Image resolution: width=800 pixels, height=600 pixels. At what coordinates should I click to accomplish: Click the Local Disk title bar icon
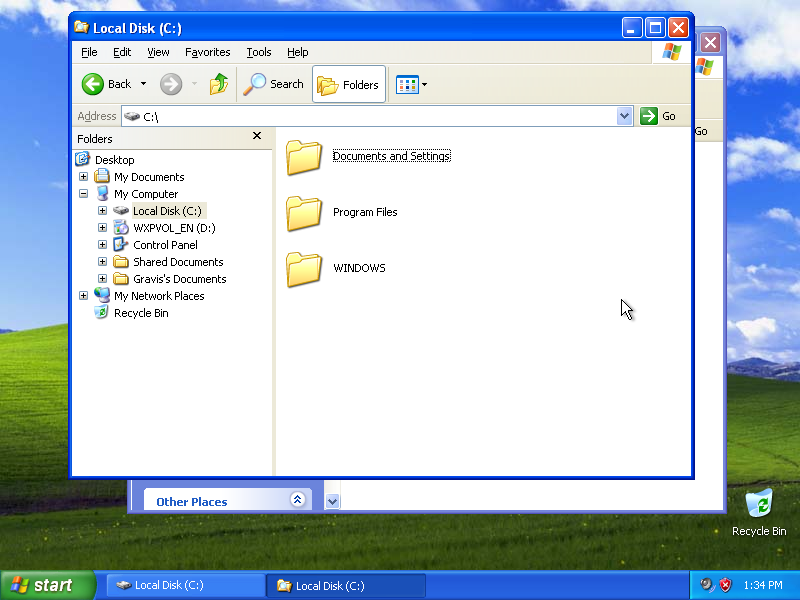point(81,27)
